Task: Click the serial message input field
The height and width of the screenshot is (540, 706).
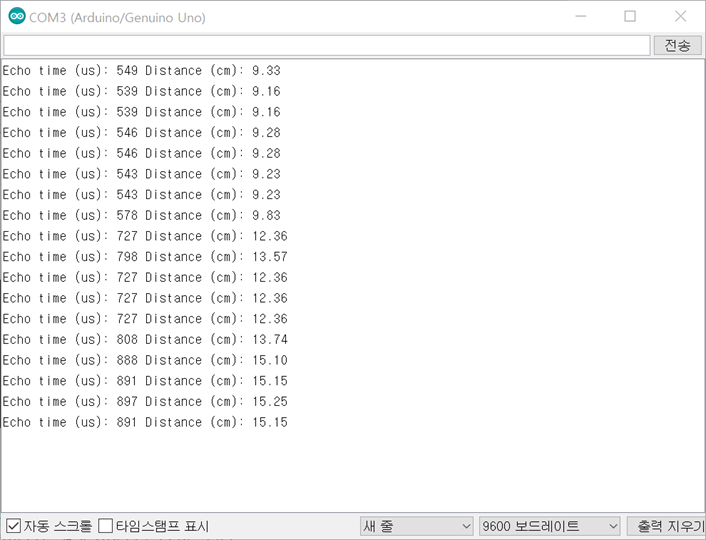Action: click(x=327, y=45)
